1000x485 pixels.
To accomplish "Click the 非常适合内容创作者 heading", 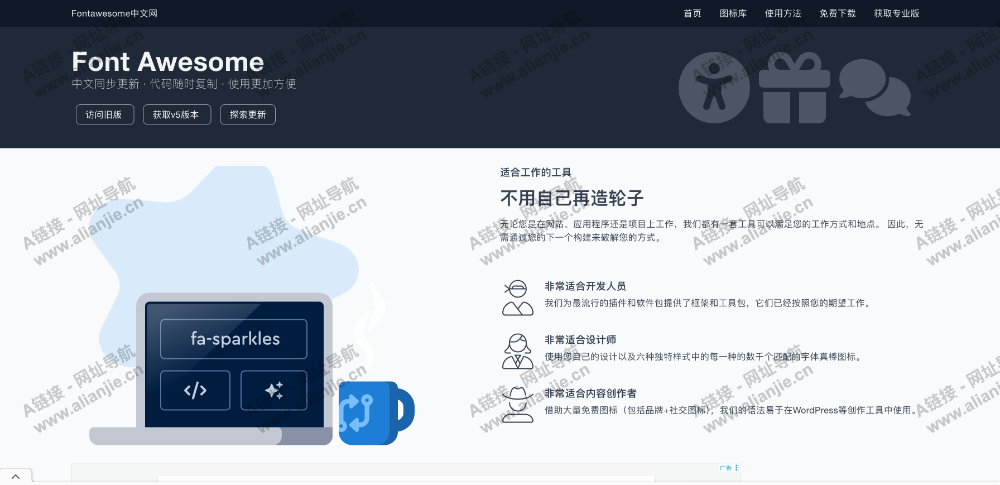I will pyautogui.click(x=590, y=394).
